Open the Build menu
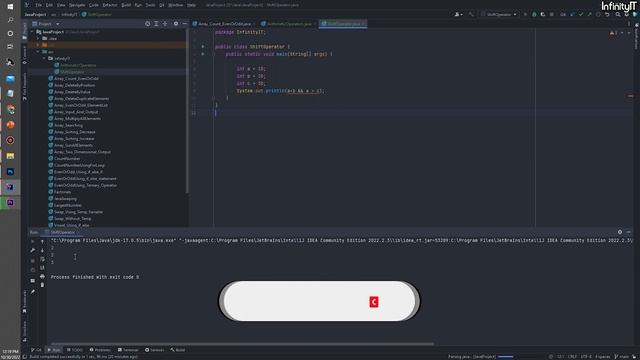This screenshot has width=640, height=360. [x=126, y=5]
